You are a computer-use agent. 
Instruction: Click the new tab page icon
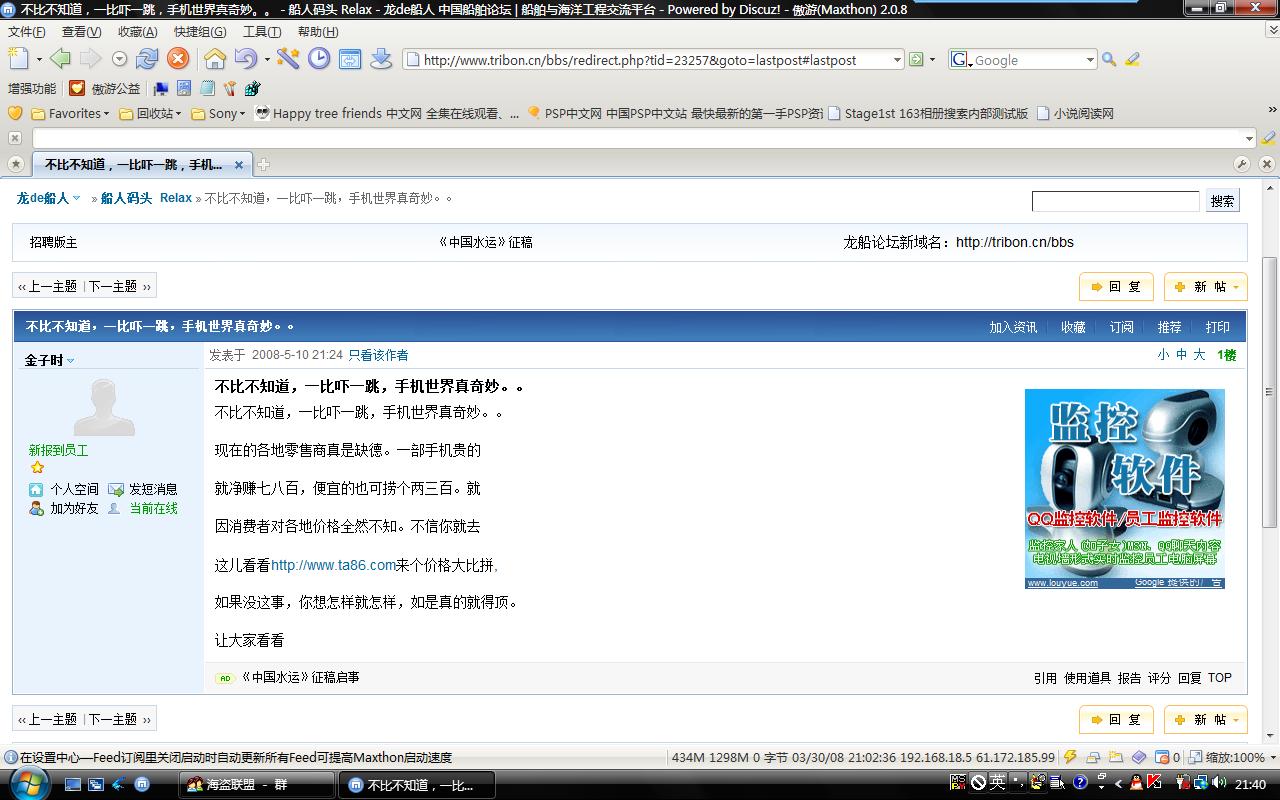click(x=18, y=59)
